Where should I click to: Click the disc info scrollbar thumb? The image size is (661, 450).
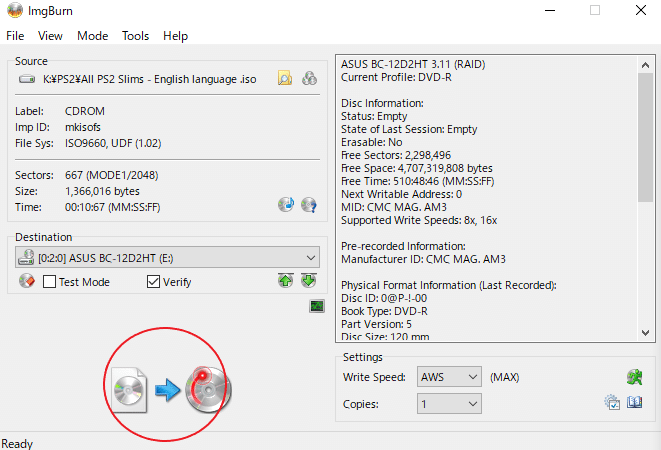645,137
